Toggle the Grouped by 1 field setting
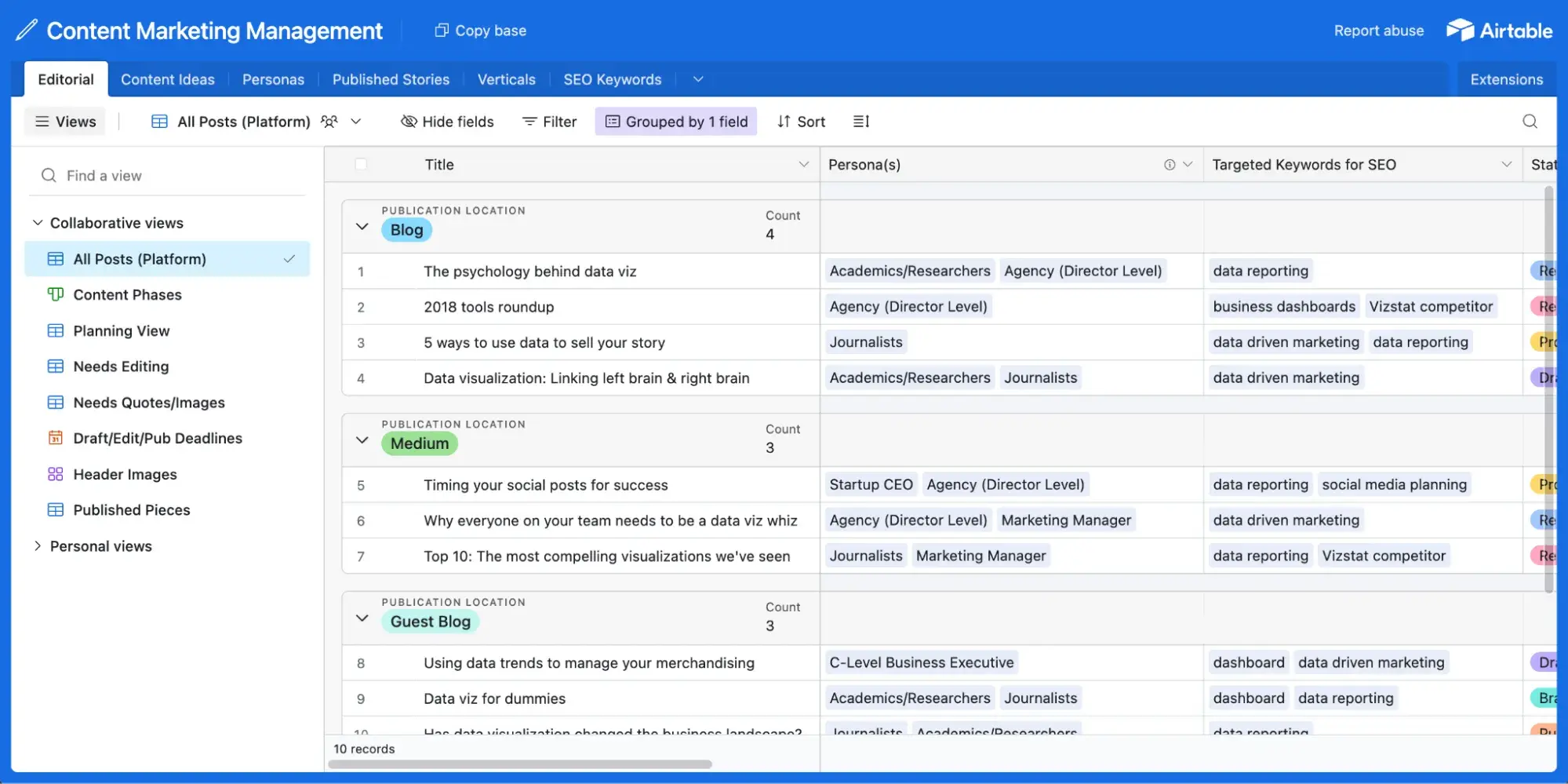Screen dimensions: 1568x784 pos(675,121)
